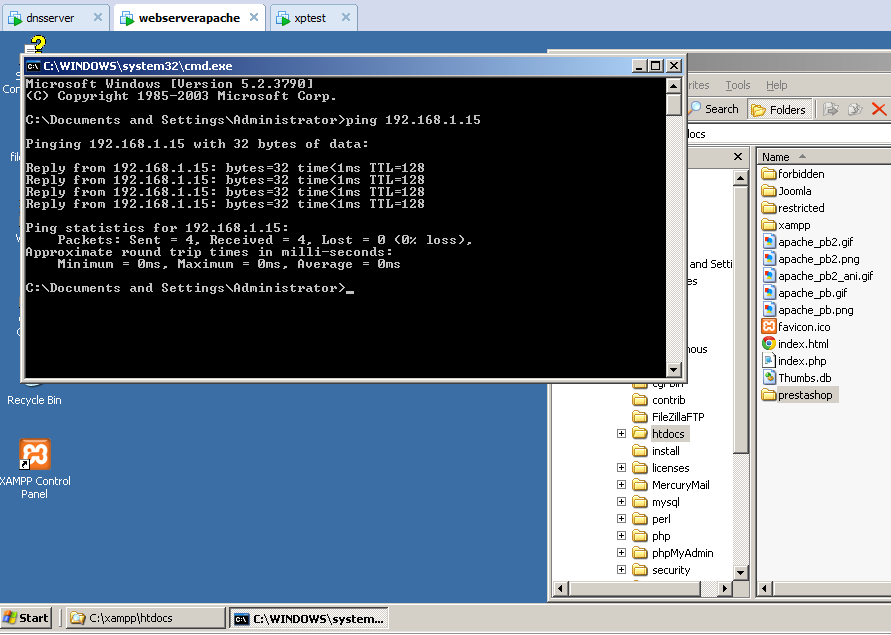Image resolution: width=891 pixels, height=635 pixels.
Task: Expand the perl tree node
Action: [621, 519]
